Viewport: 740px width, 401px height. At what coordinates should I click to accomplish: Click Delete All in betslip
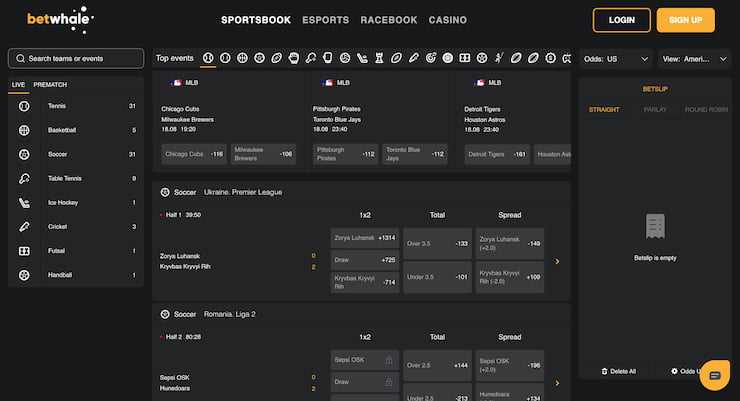pos(619,371)
